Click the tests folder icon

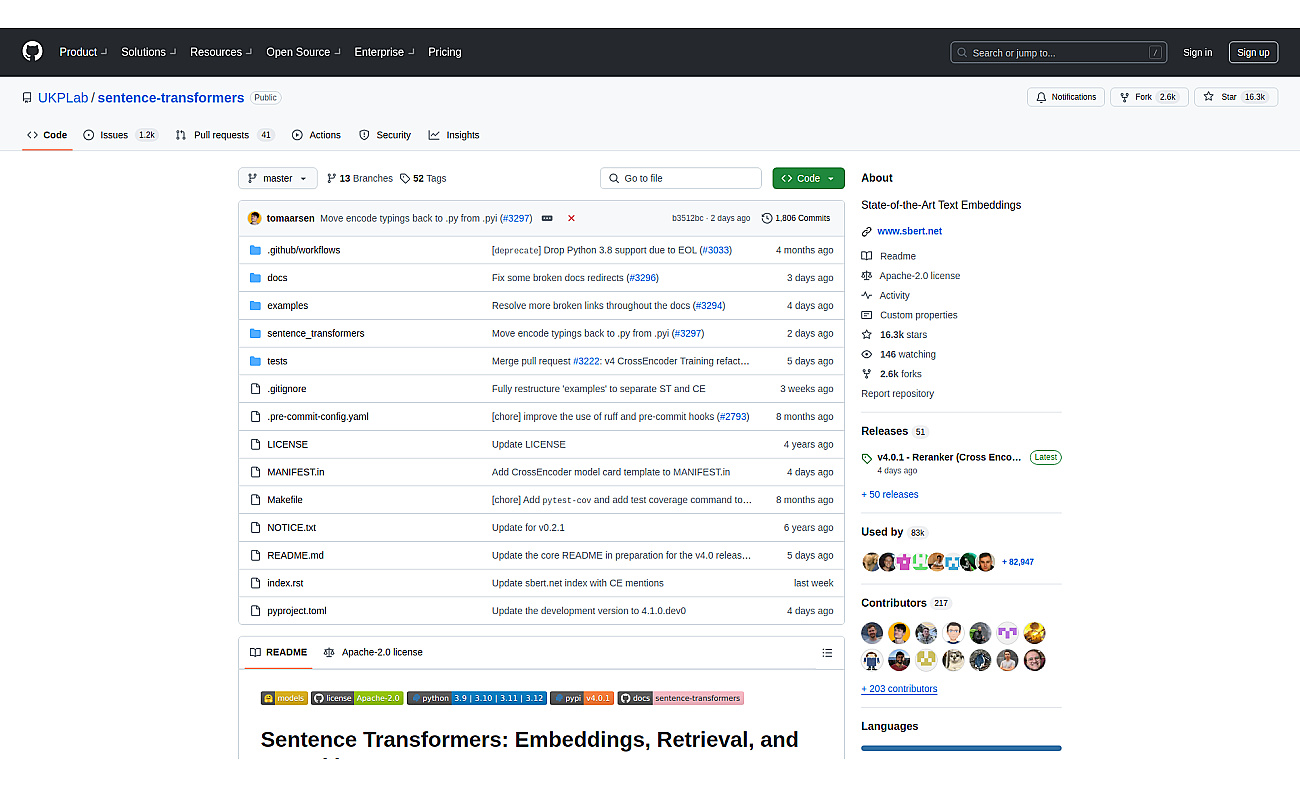(x=256, y=361)
